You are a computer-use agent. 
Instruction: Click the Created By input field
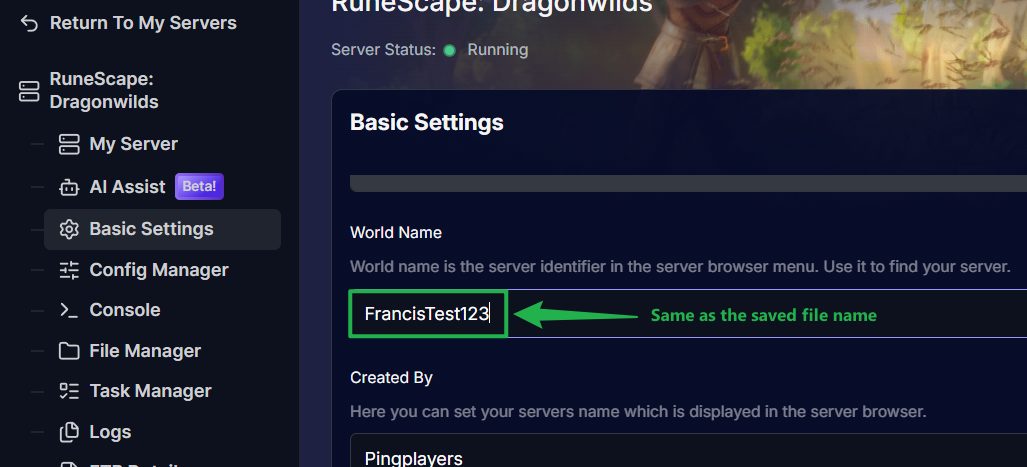688,451
